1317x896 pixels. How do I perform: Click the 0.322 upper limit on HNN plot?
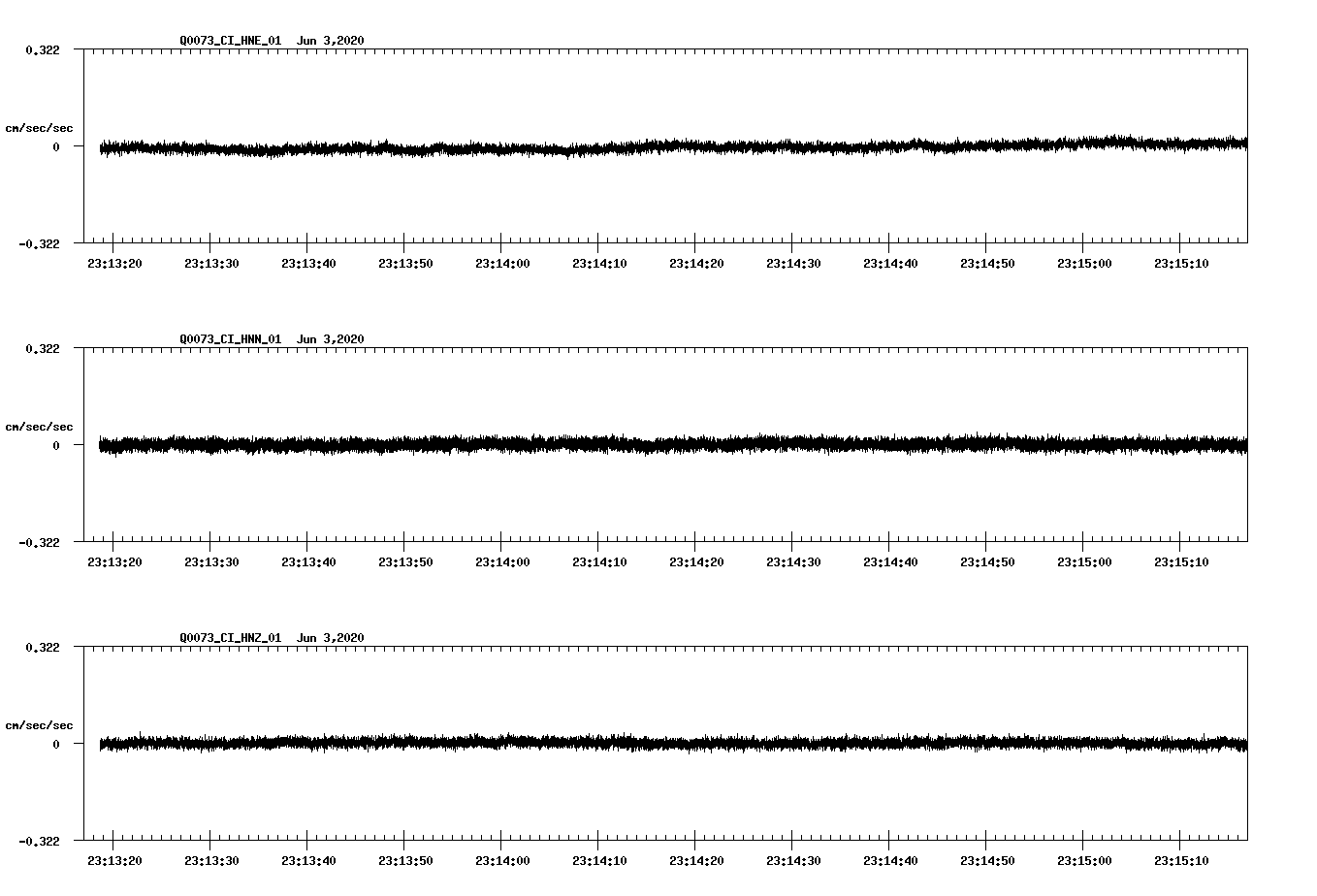(43, 348)
